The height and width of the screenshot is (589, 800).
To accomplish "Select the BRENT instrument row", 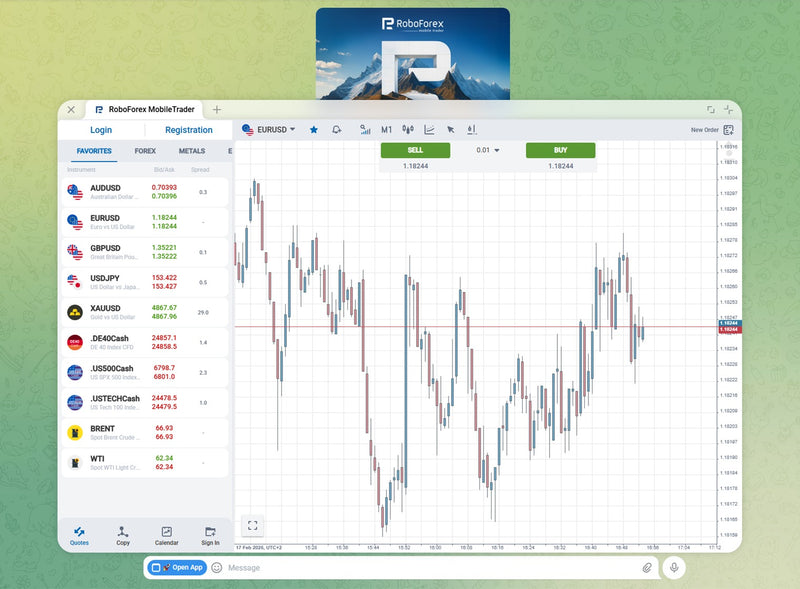I will tap(145, 433).
